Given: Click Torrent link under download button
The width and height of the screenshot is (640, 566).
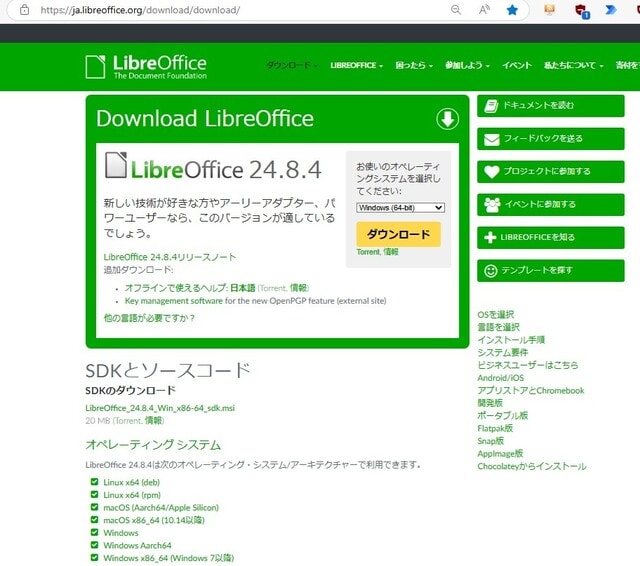Looking at the screenshot, I should coord(368,252).
